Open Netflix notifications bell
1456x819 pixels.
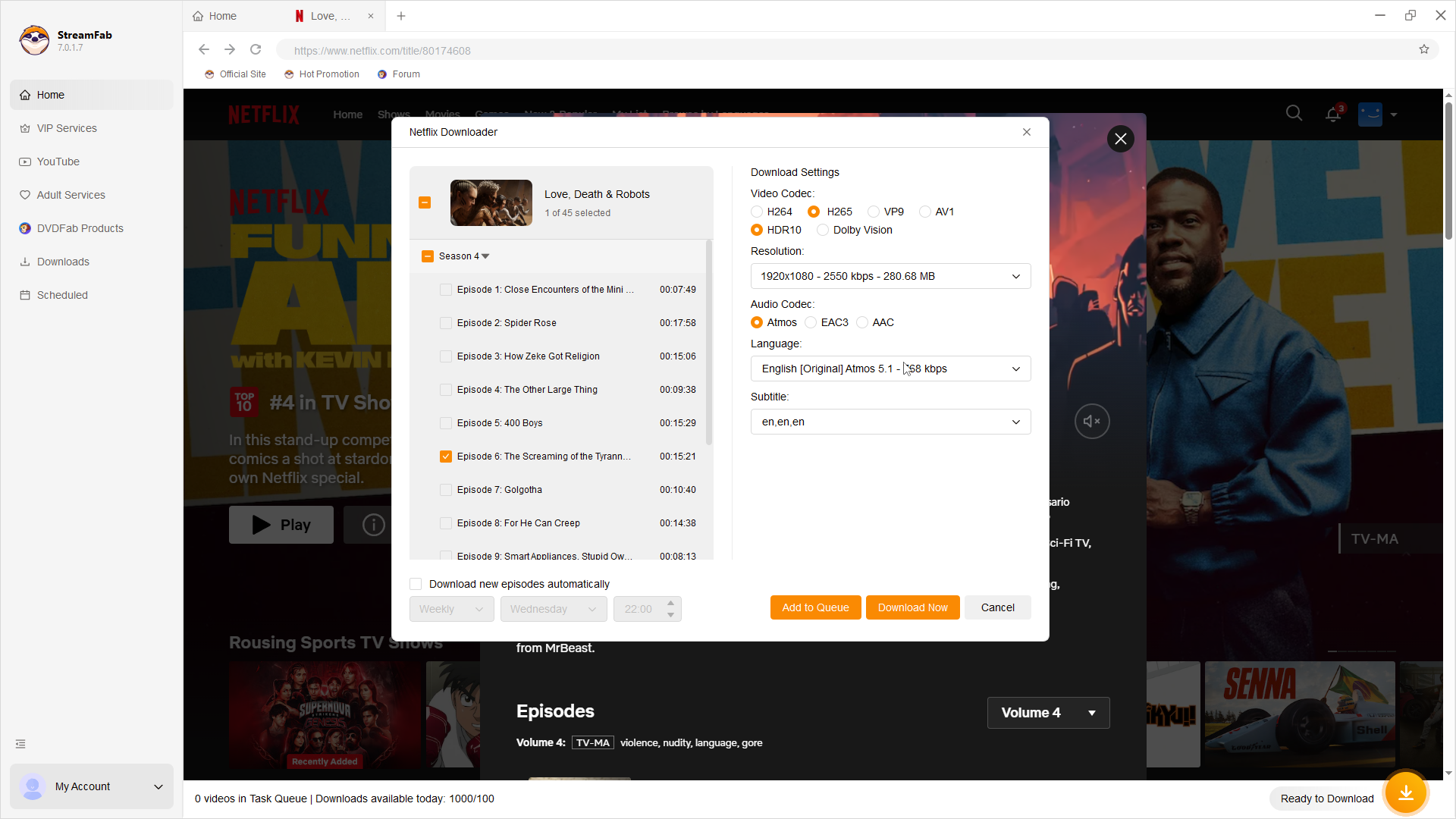click(x=1333, y=114)
